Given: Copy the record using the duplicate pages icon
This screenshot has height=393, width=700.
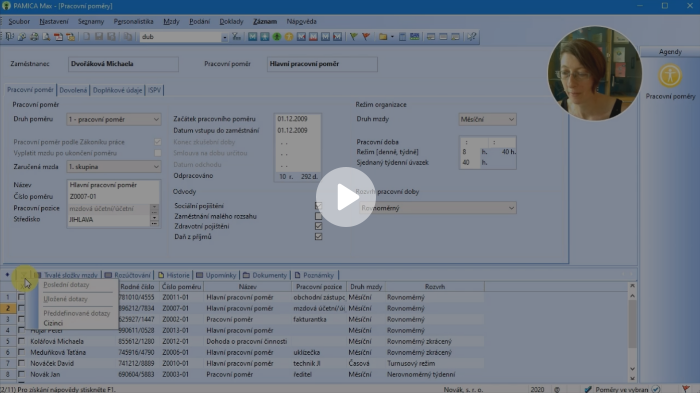Looking at the screenshot, I should [x=128, y=37].
